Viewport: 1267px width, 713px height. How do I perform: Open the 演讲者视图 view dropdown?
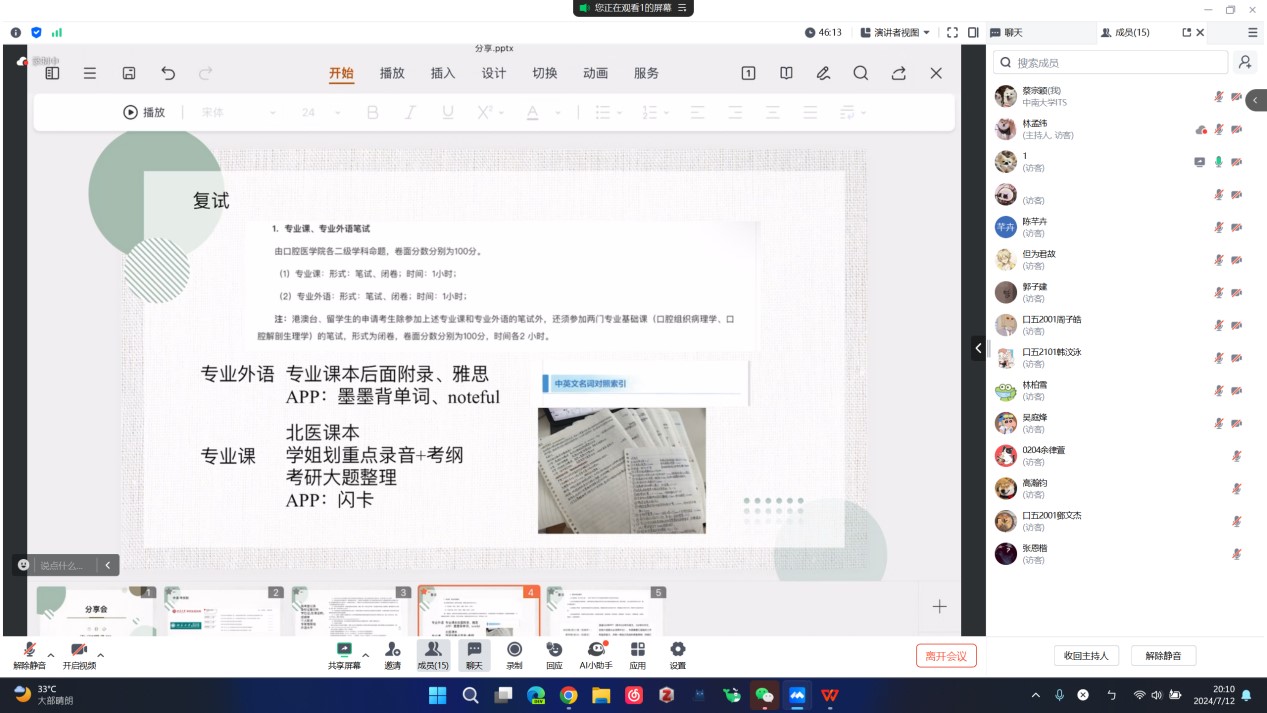click(895, 32)
